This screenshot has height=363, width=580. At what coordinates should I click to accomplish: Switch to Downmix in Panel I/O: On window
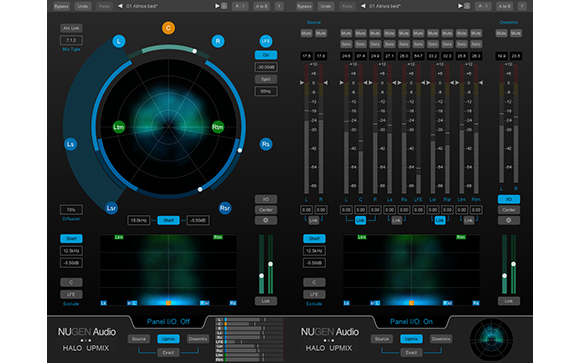coord(441,339)
